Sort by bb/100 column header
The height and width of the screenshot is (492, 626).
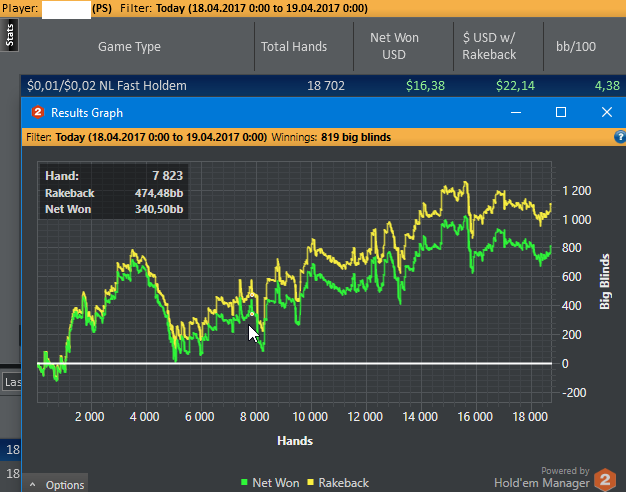[x=576, y=46]
